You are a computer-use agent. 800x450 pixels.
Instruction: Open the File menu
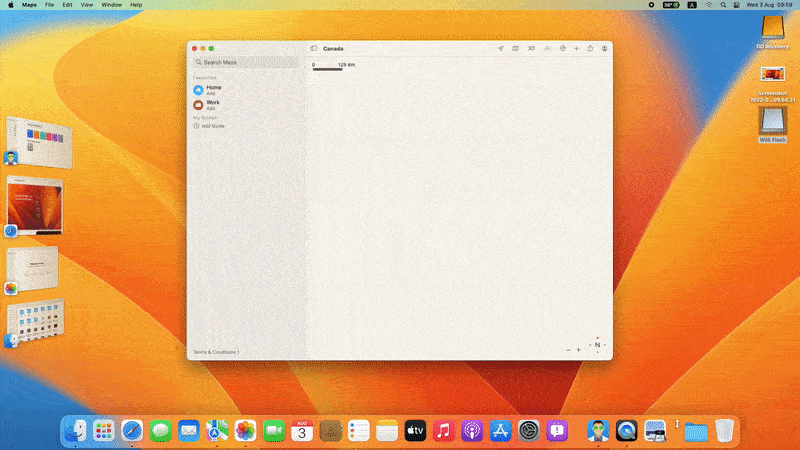coord(49,5)
